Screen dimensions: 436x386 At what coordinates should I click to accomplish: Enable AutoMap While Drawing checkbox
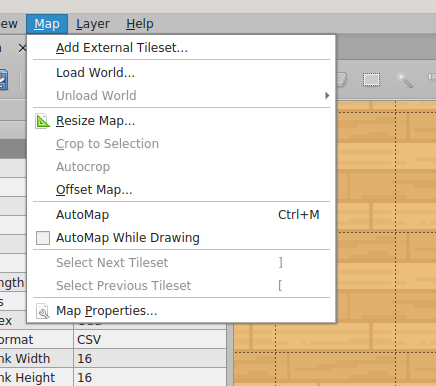43,238
